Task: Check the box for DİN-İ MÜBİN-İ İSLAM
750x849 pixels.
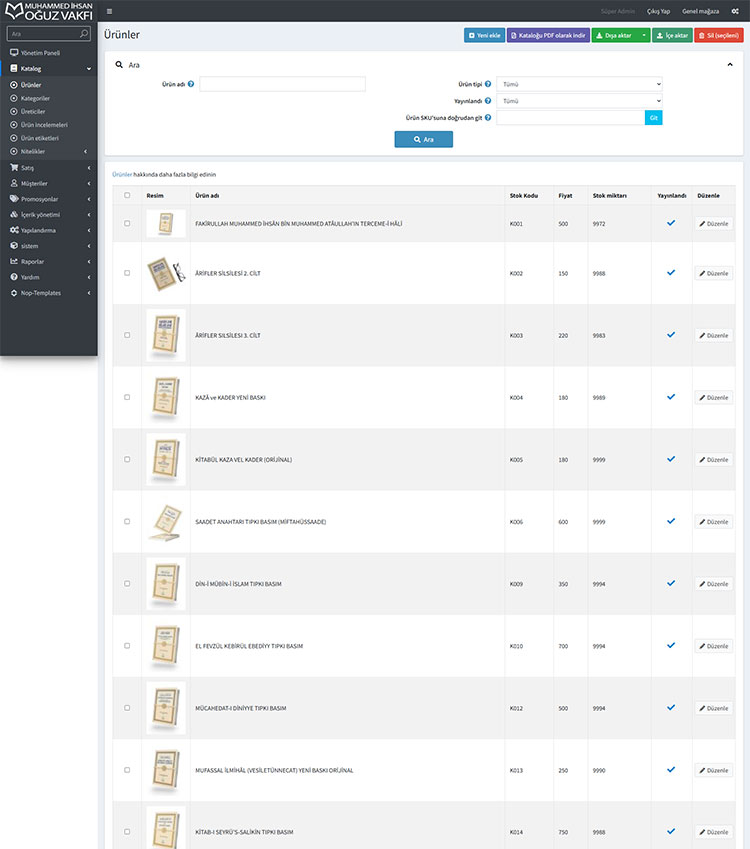Action: 127,584
